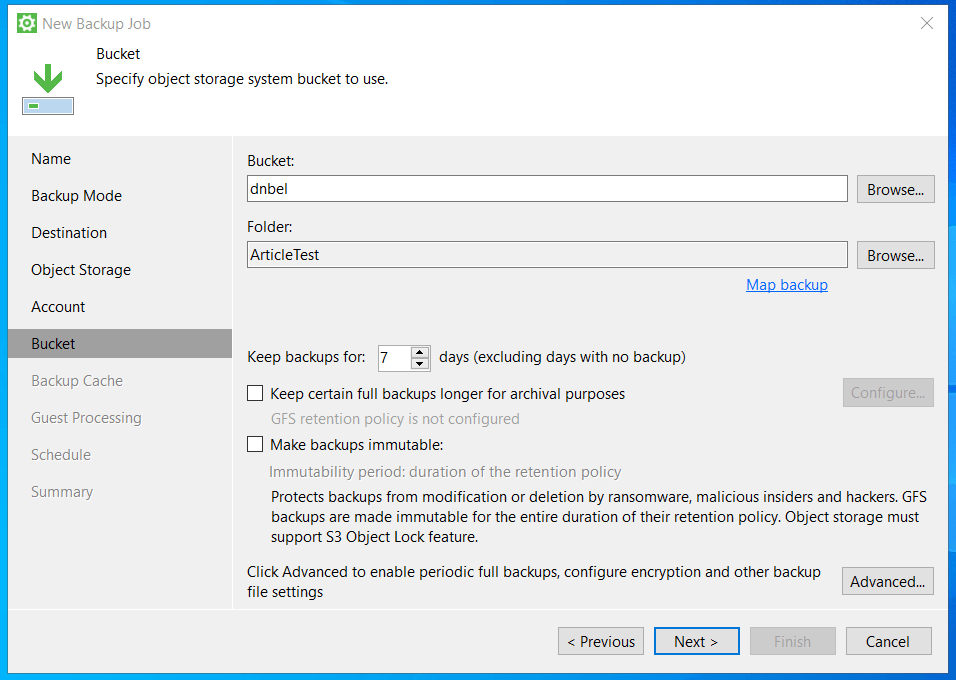The height and width of the screenshot is (680, 956).
Task: Toggle Make backups immutable checkbox
Action: 255,445
